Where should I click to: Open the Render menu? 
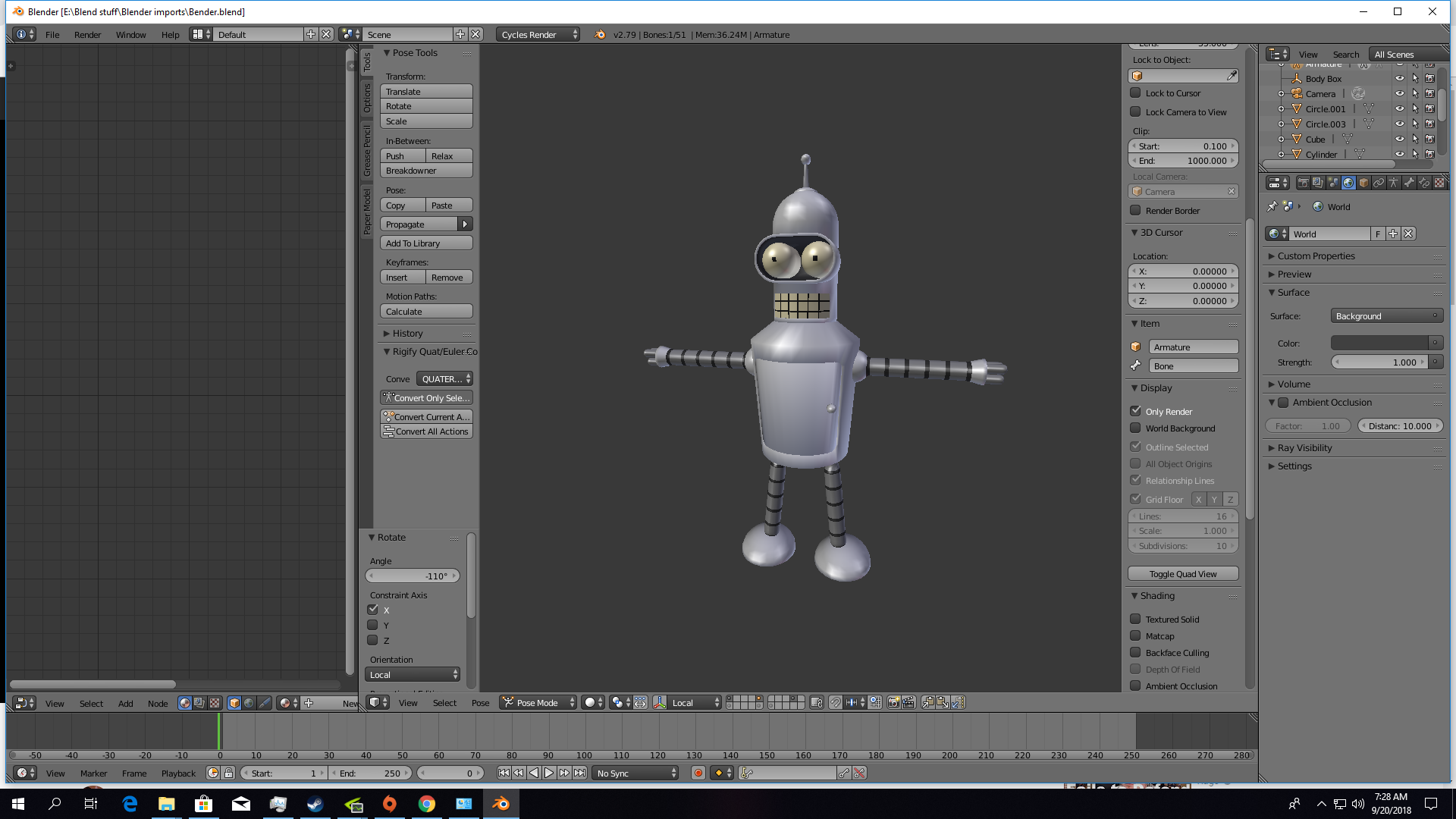(x=87, y=35)
